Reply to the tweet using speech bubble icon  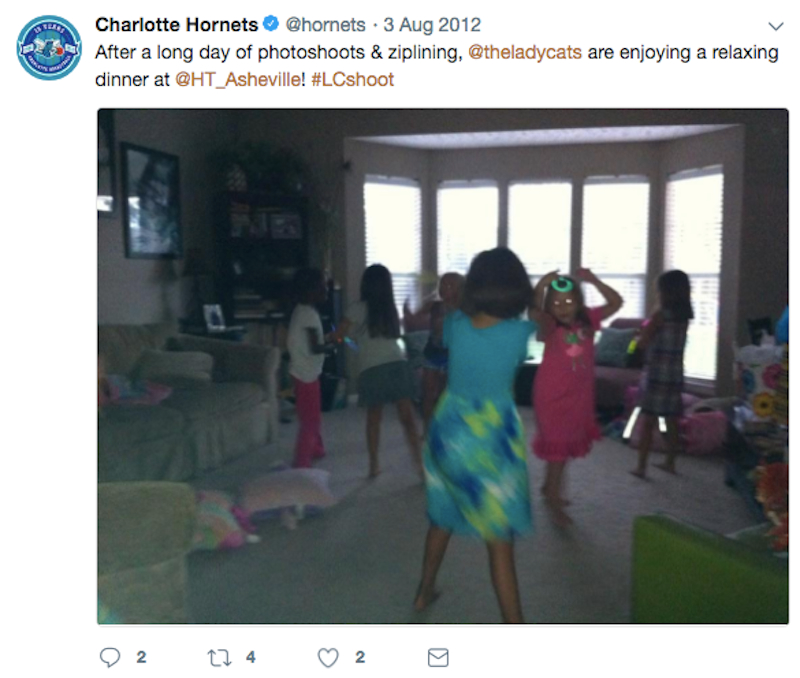click(110, 657)
